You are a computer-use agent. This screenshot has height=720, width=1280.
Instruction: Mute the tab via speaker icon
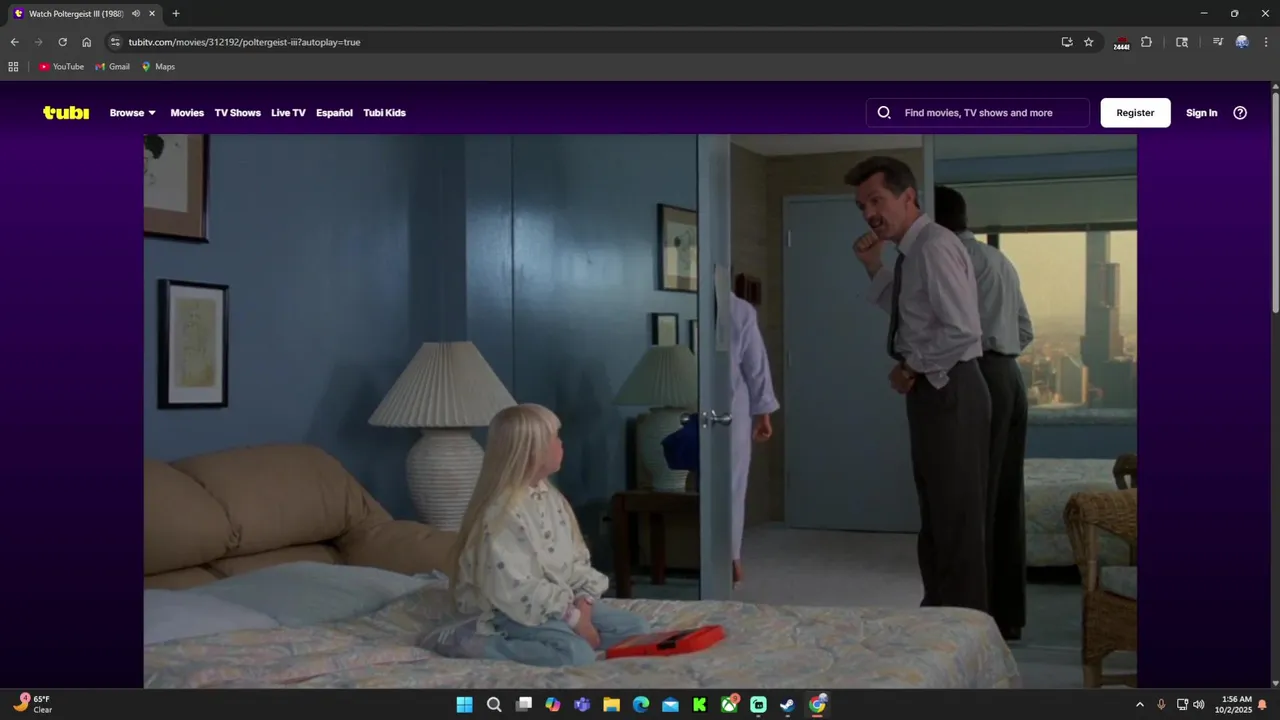(x=136, y=14)
